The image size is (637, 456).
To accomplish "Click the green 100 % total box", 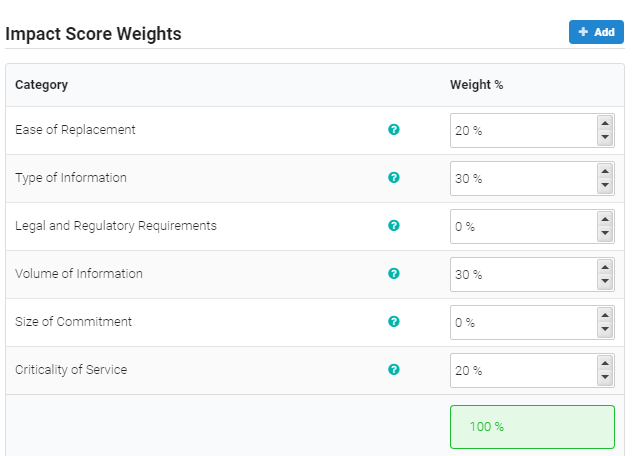I will pos(532,427).
